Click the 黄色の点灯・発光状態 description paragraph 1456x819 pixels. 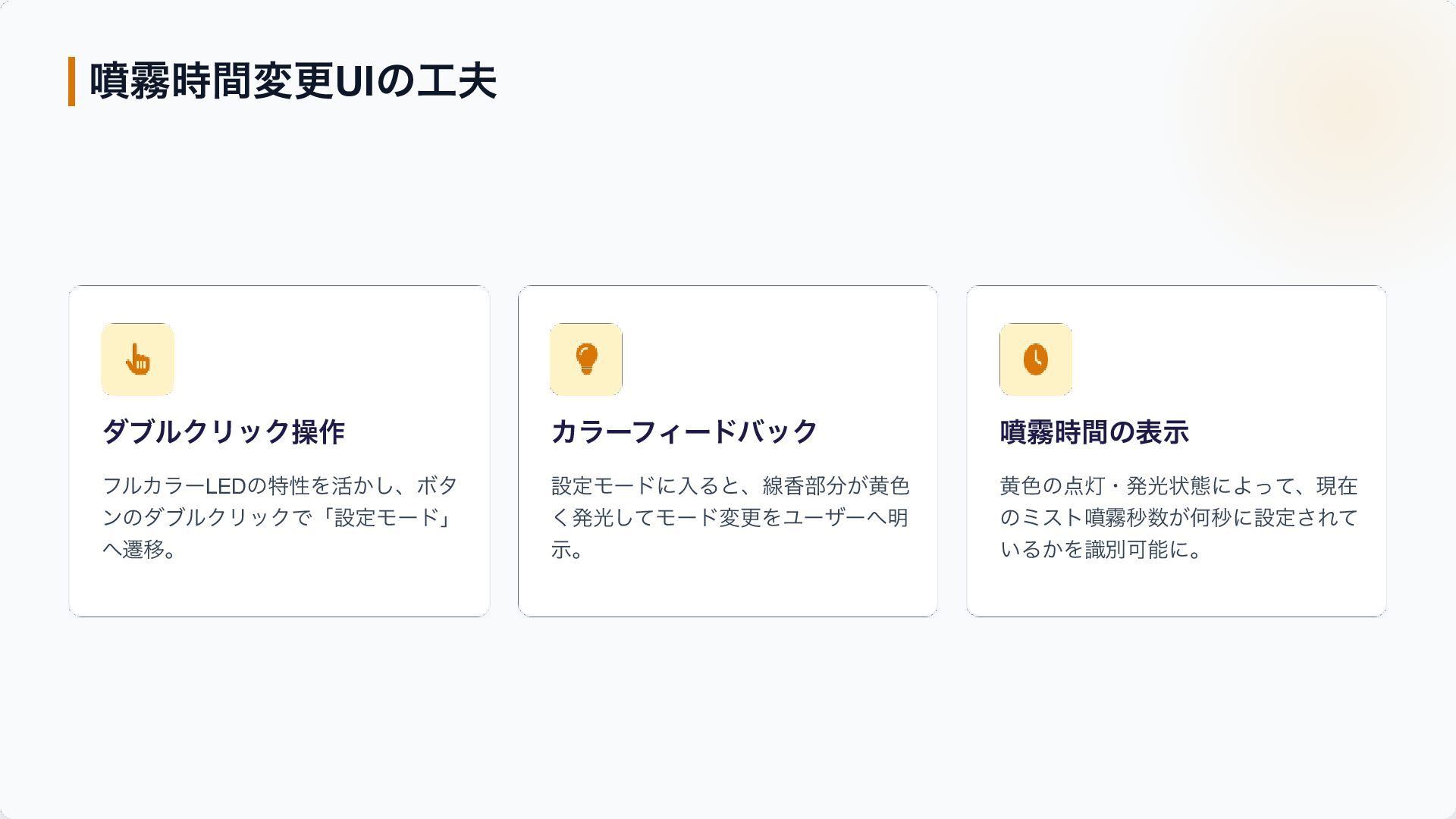click(1178, 517)
